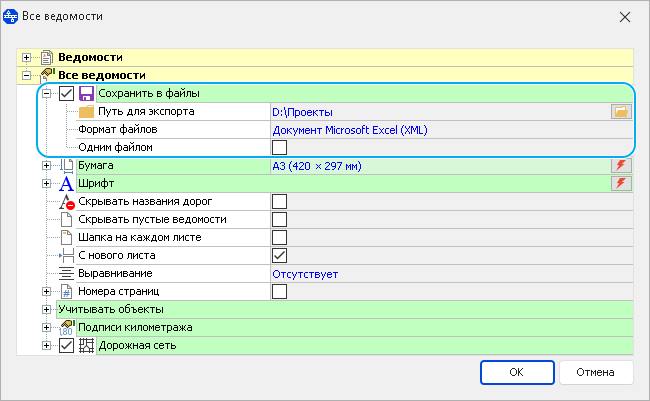The image size is (650, 401).
Task: Click folder icon beside Путь для экспорта
Action: (x=86, y=111)
